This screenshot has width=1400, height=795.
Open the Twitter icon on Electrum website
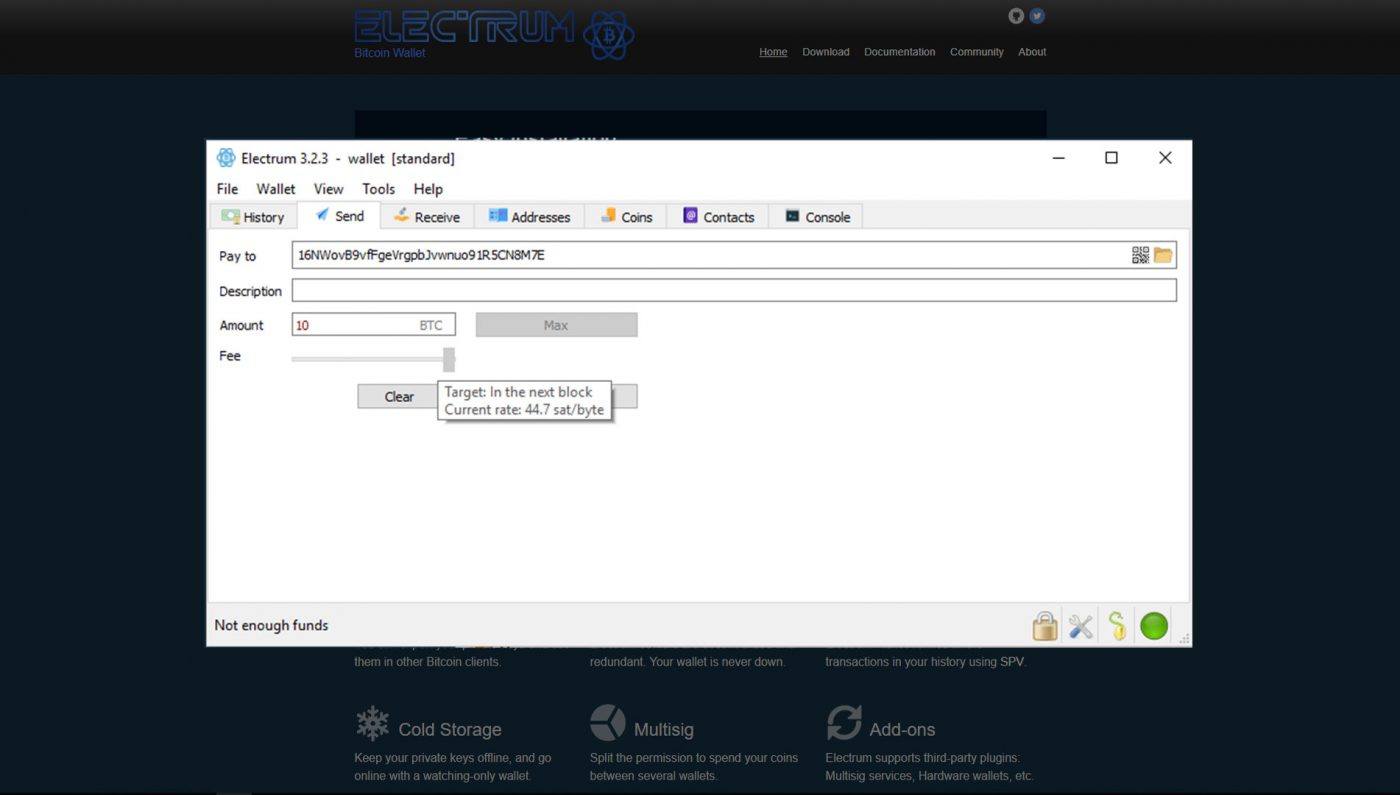[1037, 16]
